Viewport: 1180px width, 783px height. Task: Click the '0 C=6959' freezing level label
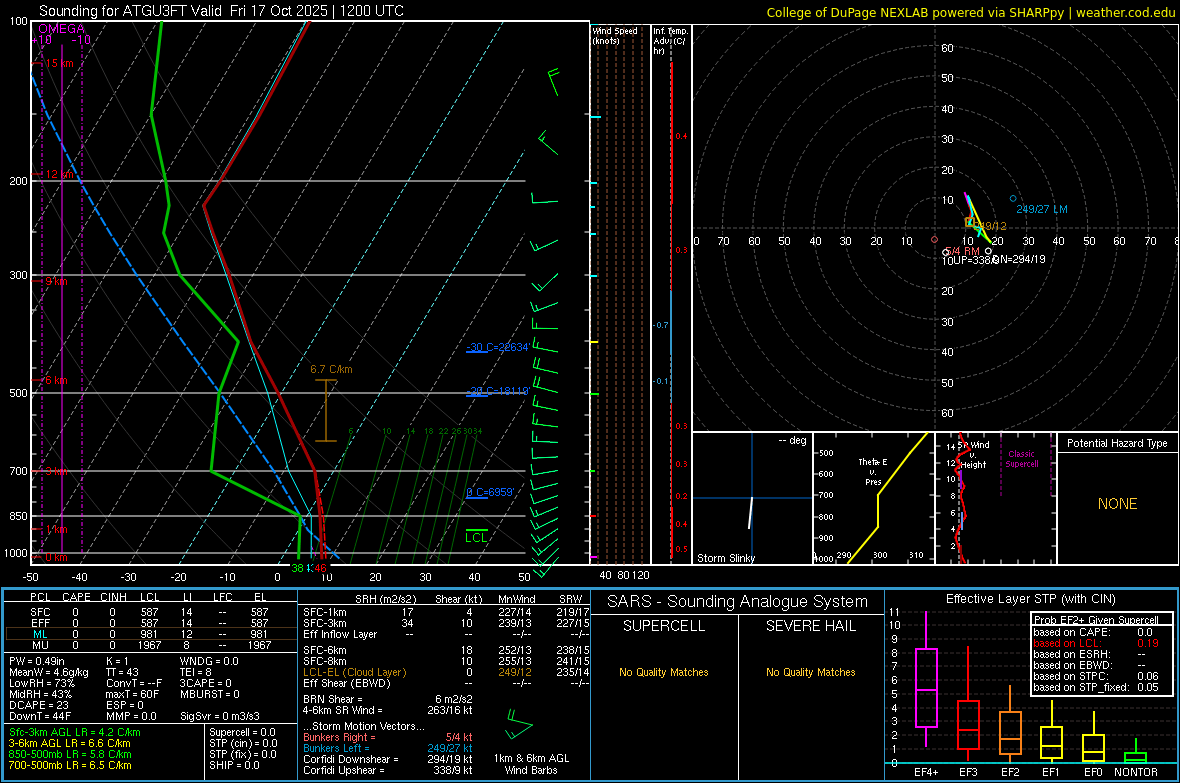pos(490,492)
